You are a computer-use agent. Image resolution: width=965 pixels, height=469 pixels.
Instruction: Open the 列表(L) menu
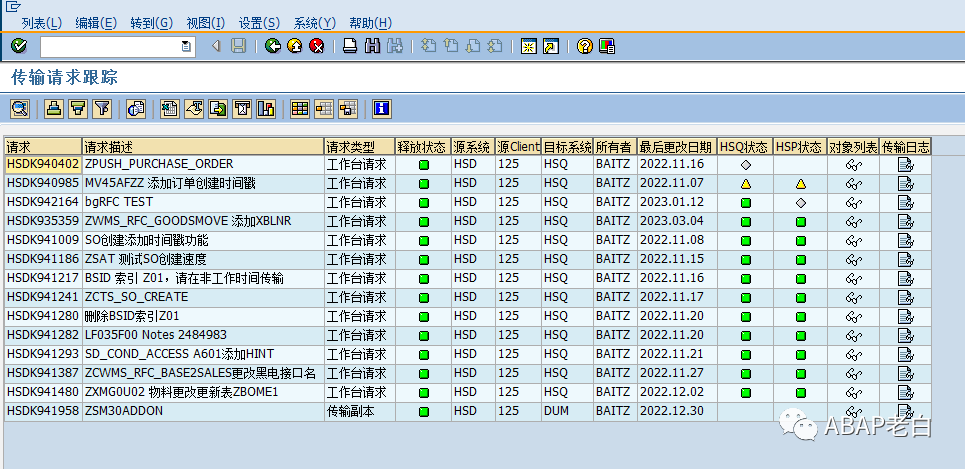41,23
